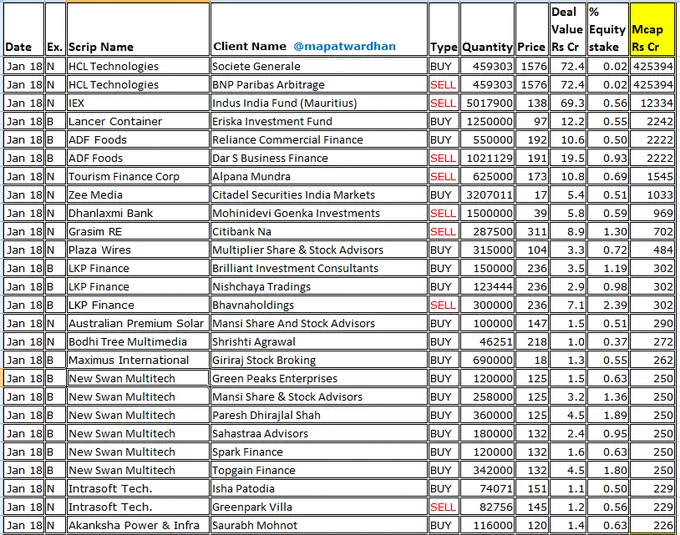Select the Societe Generale client cell
The image size is (680, 535).
coord(319,66)
